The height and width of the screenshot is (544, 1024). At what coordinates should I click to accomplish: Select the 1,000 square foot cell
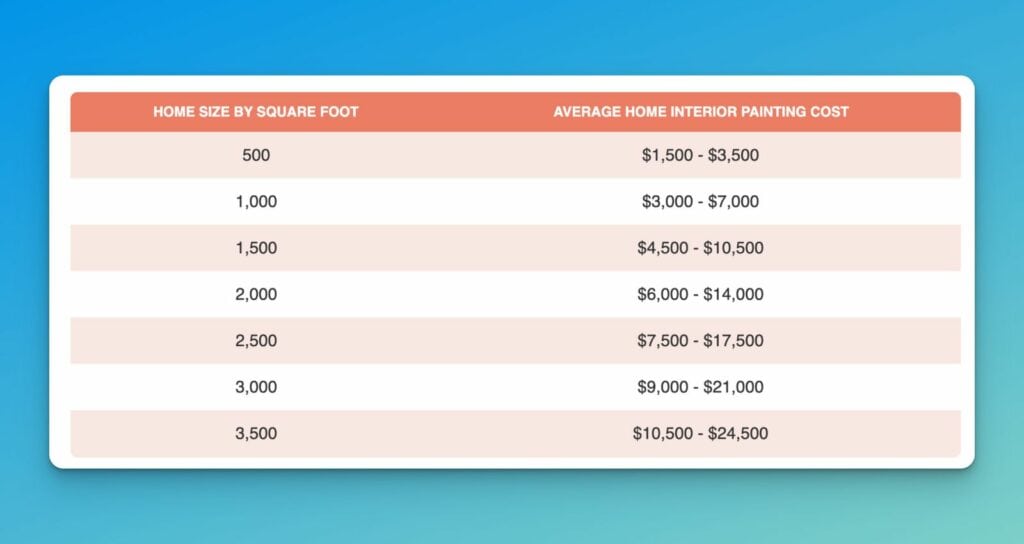pos(256,202)
